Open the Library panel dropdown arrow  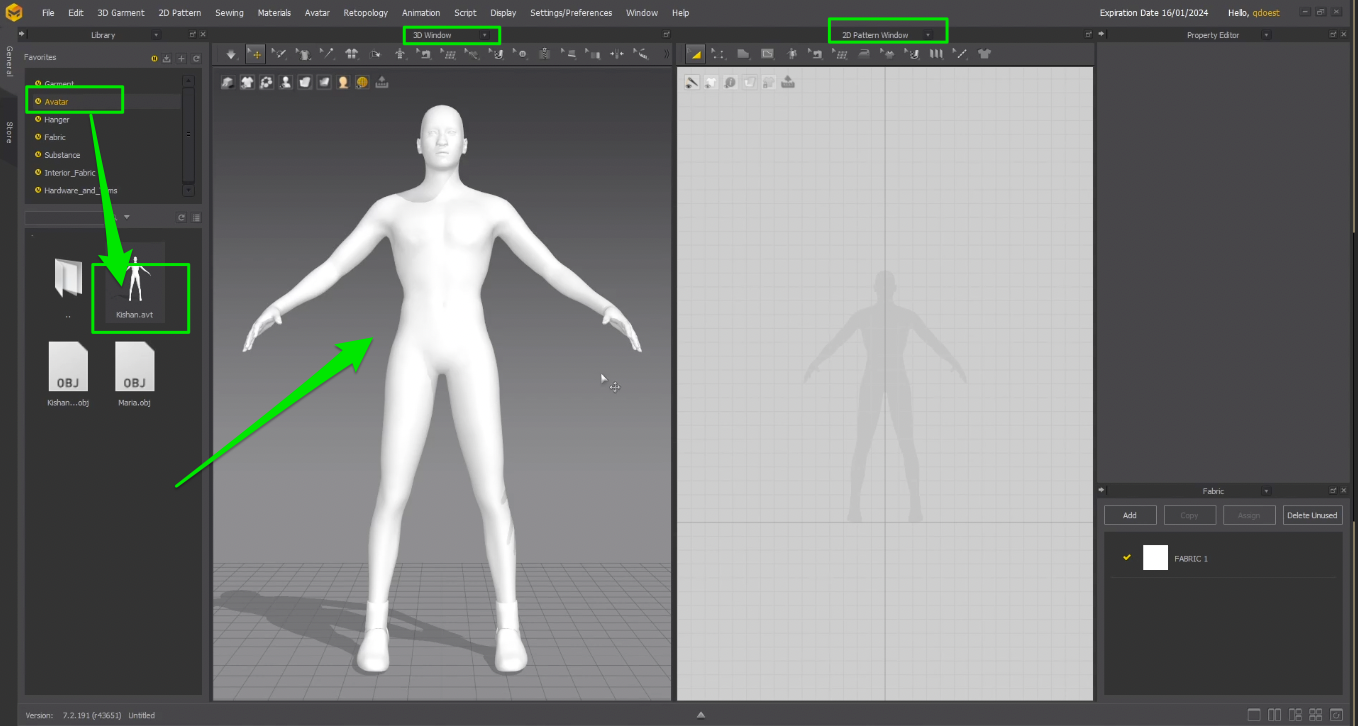[x=156, y=35]
